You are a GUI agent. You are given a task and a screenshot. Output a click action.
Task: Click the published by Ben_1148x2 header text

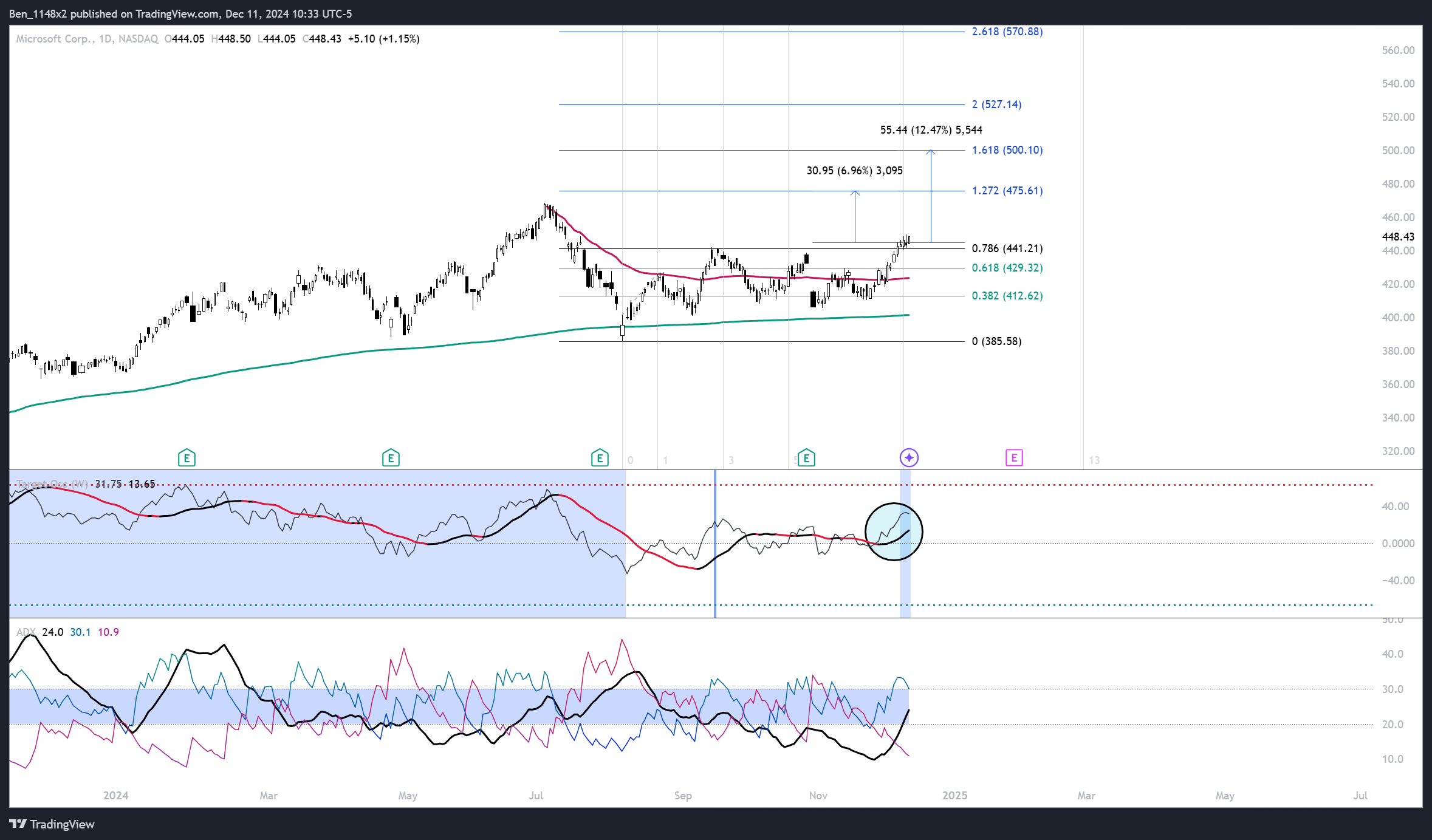180,14
